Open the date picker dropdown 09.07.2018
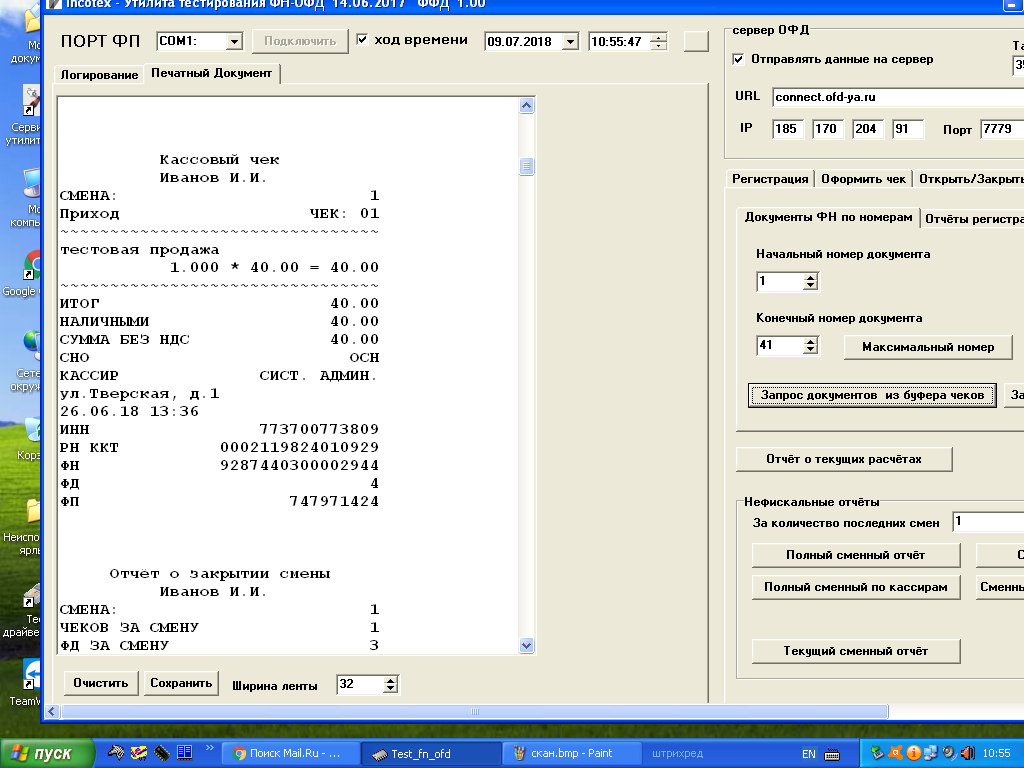Screen dimensions: 1024x768 click(x=570, y=42)
